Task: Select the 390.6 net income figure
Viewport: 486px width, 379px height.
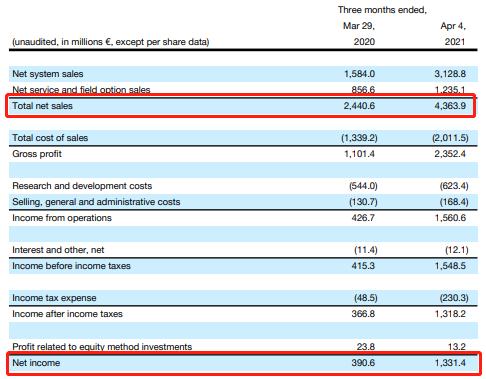Action: pos(363,363)
